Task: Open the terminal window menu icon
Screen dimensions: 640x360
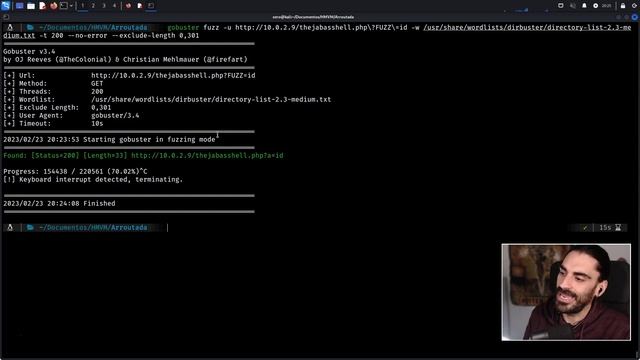Action: click(6, 17)
